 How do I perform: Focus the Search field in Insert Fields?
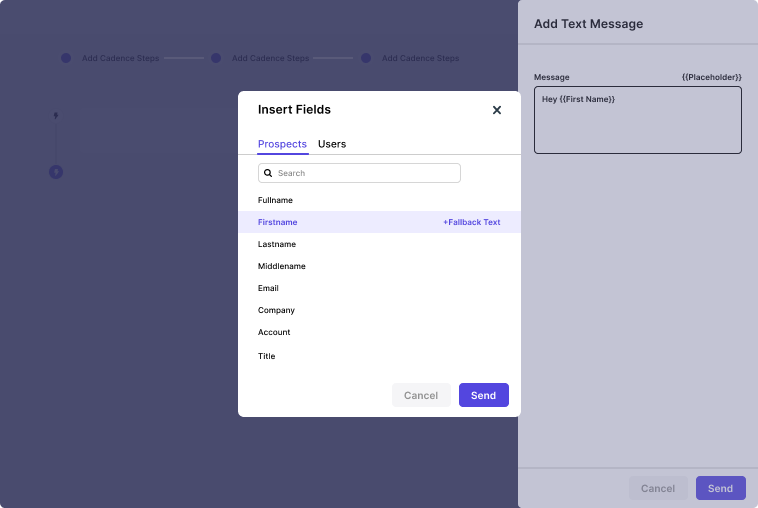pos(359,173)
